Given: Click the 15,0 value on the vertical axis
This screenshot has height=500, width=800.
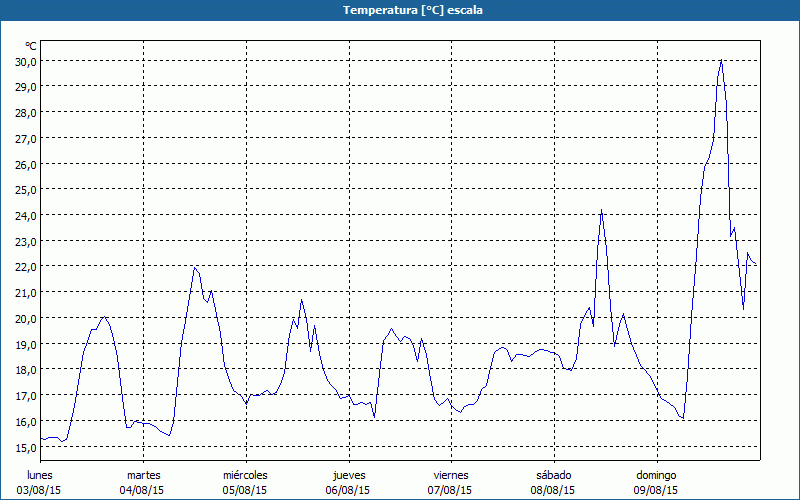Looking at the screenshot, I should pos(25,447).
